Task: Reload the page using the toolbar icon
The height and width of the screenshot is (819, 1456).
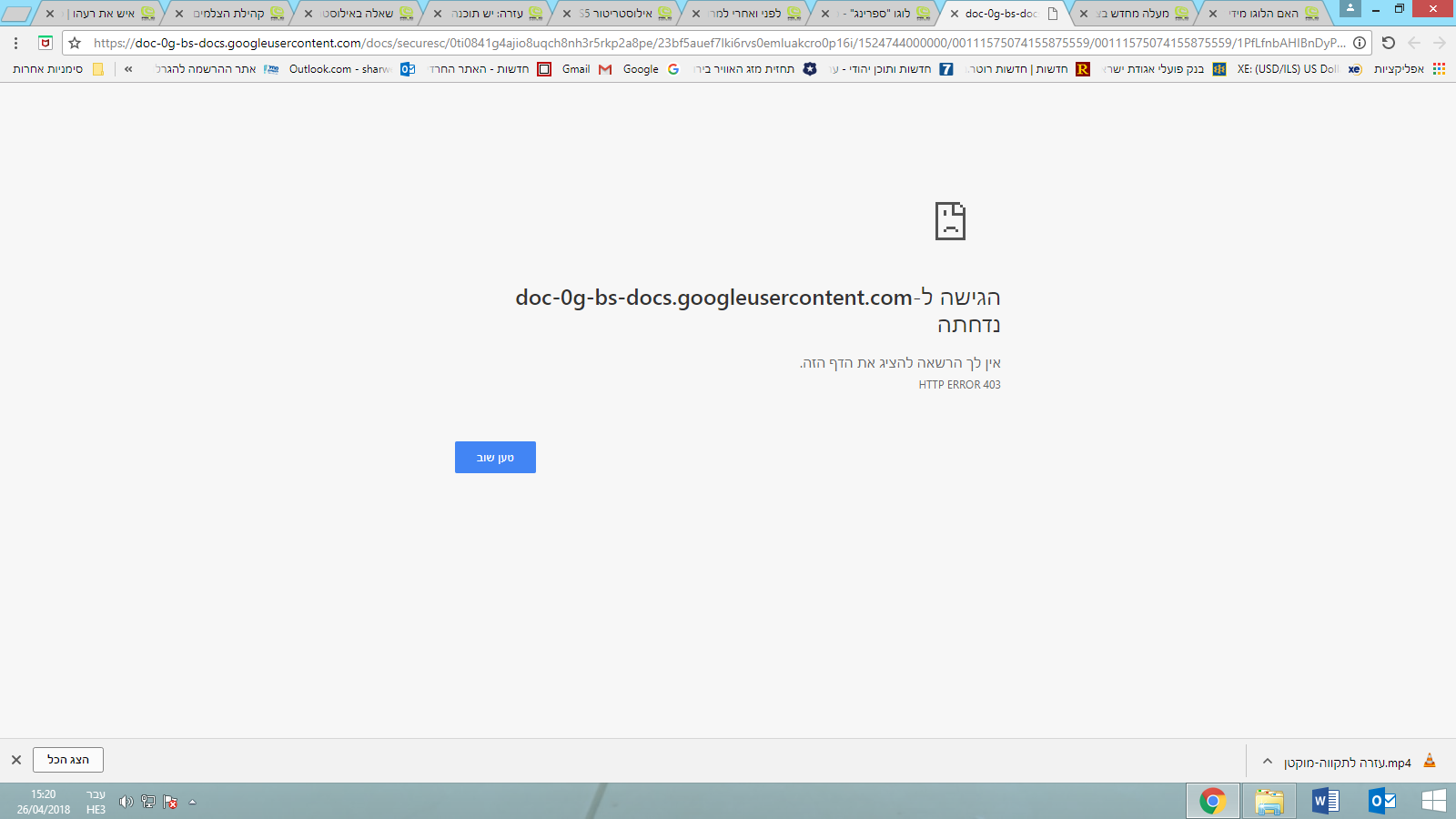Action: (1389, 43)
